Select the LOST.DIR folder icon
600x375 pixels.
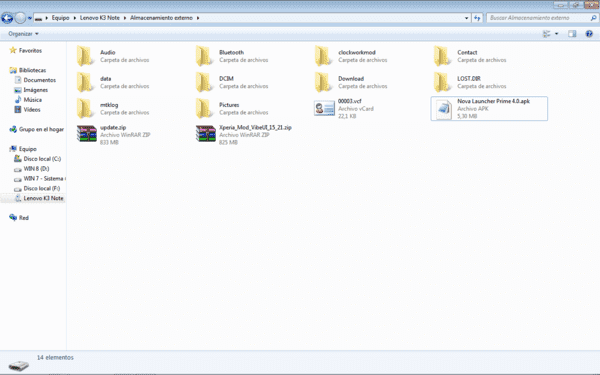tap(442, 82)
